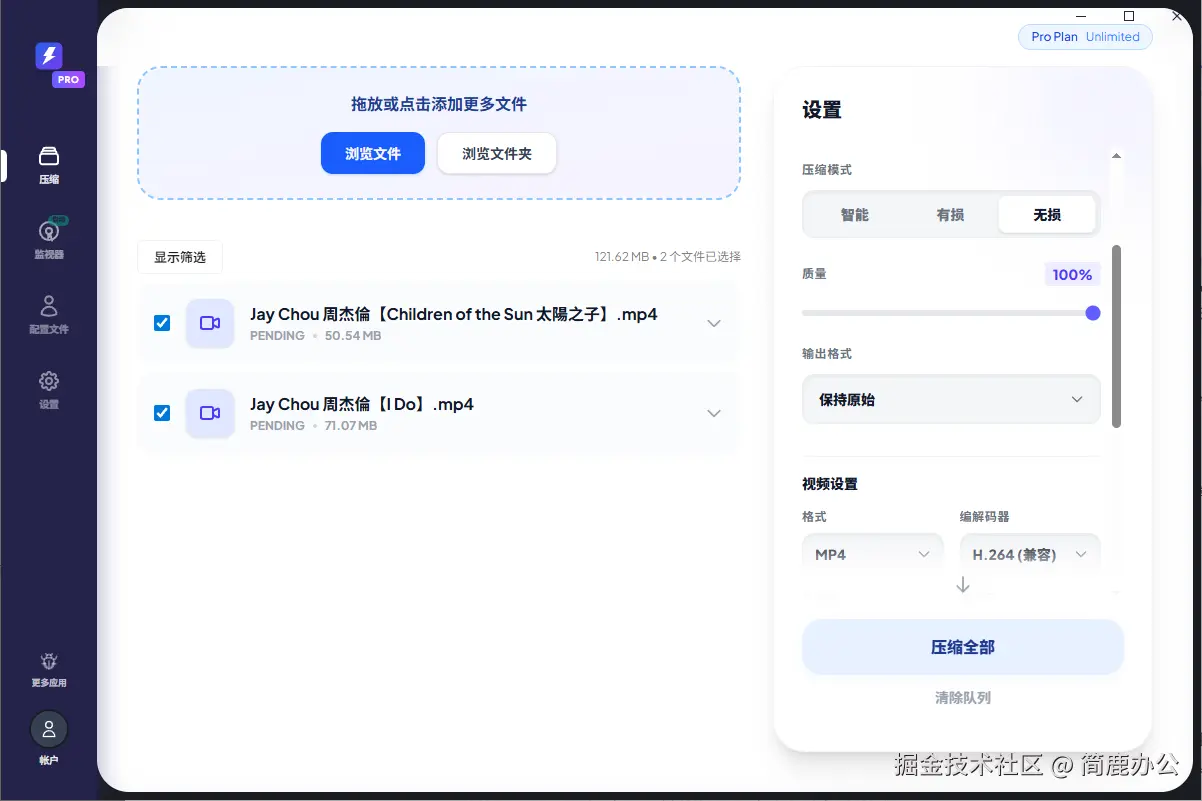Screen dimensions: 1202x801
Task: Click the scroll-up arrow in settings panel
Action: click(x=1117, y=155)
